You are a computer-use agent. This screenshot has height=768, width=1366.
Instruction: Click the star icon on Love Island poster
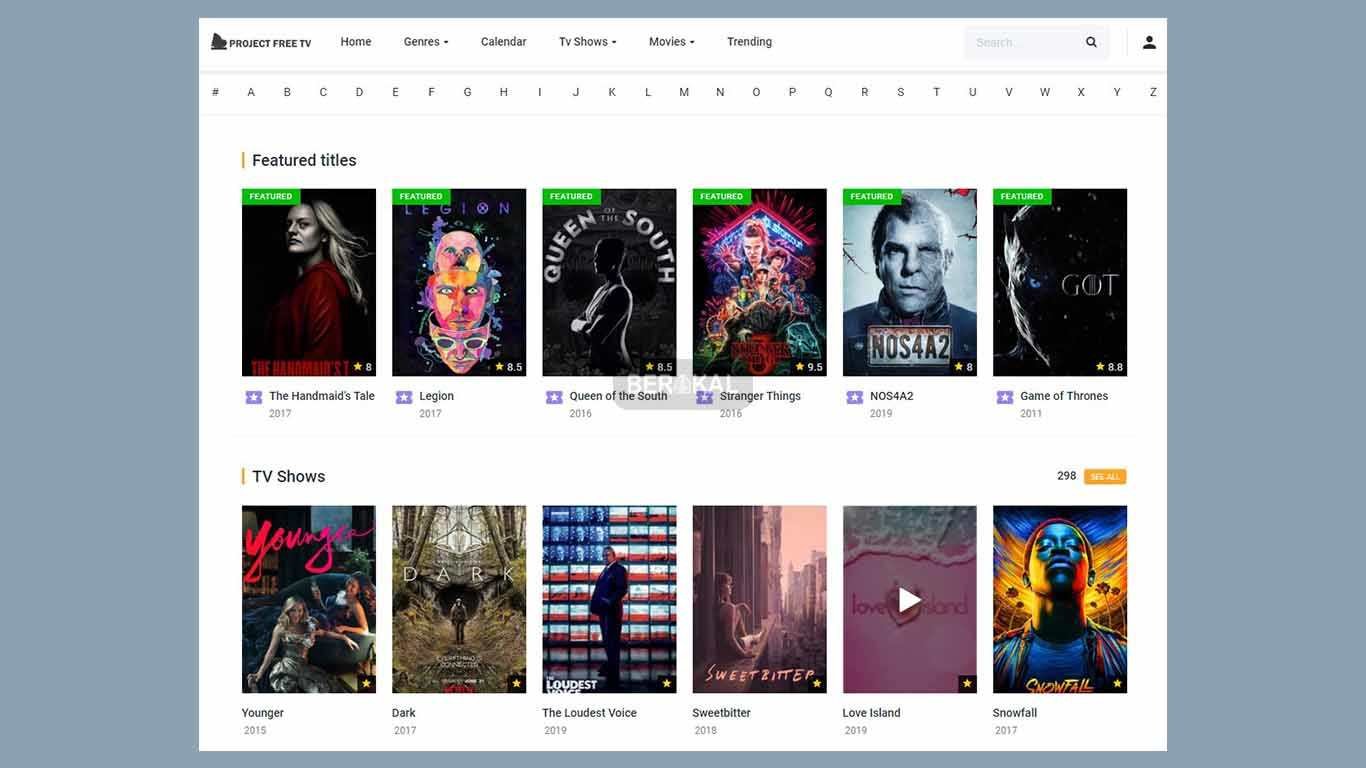(x=967, y=684)
